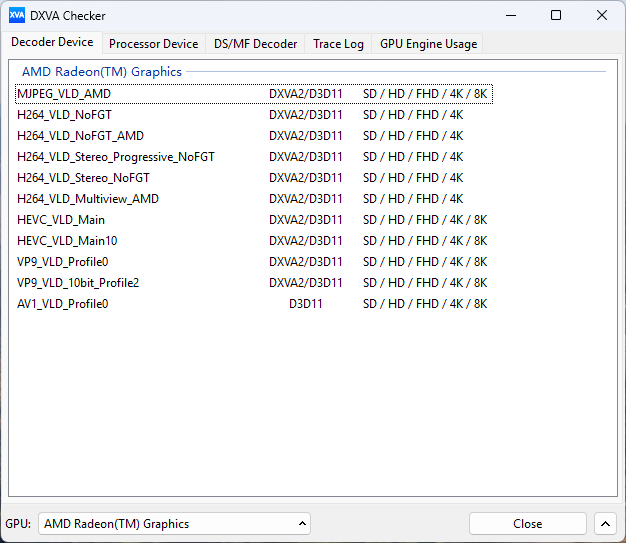
Task: Click the GPU: label
Action: click(x=18, y=523)
